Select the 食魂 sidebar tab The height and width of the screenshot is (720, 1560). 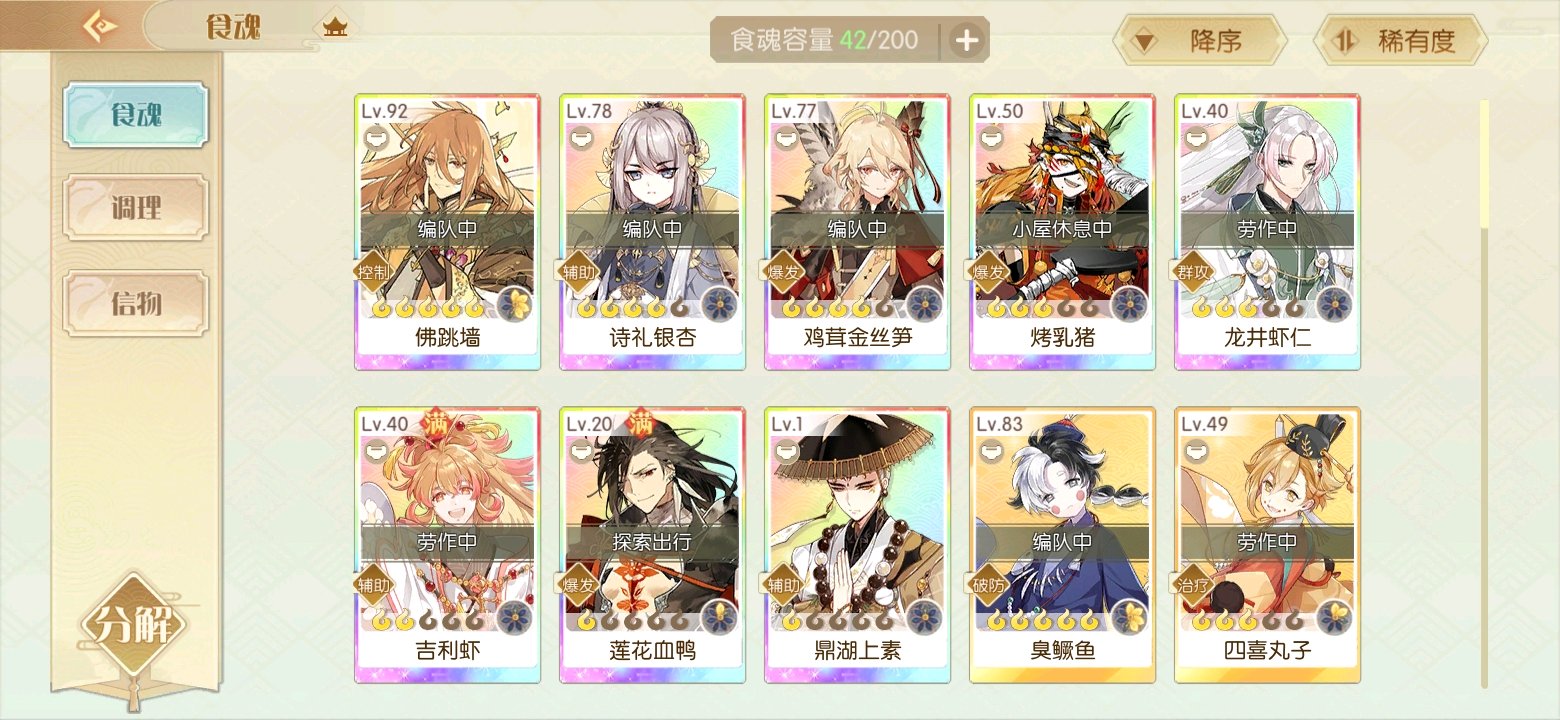pyautogui.click(x=136, y=115)
